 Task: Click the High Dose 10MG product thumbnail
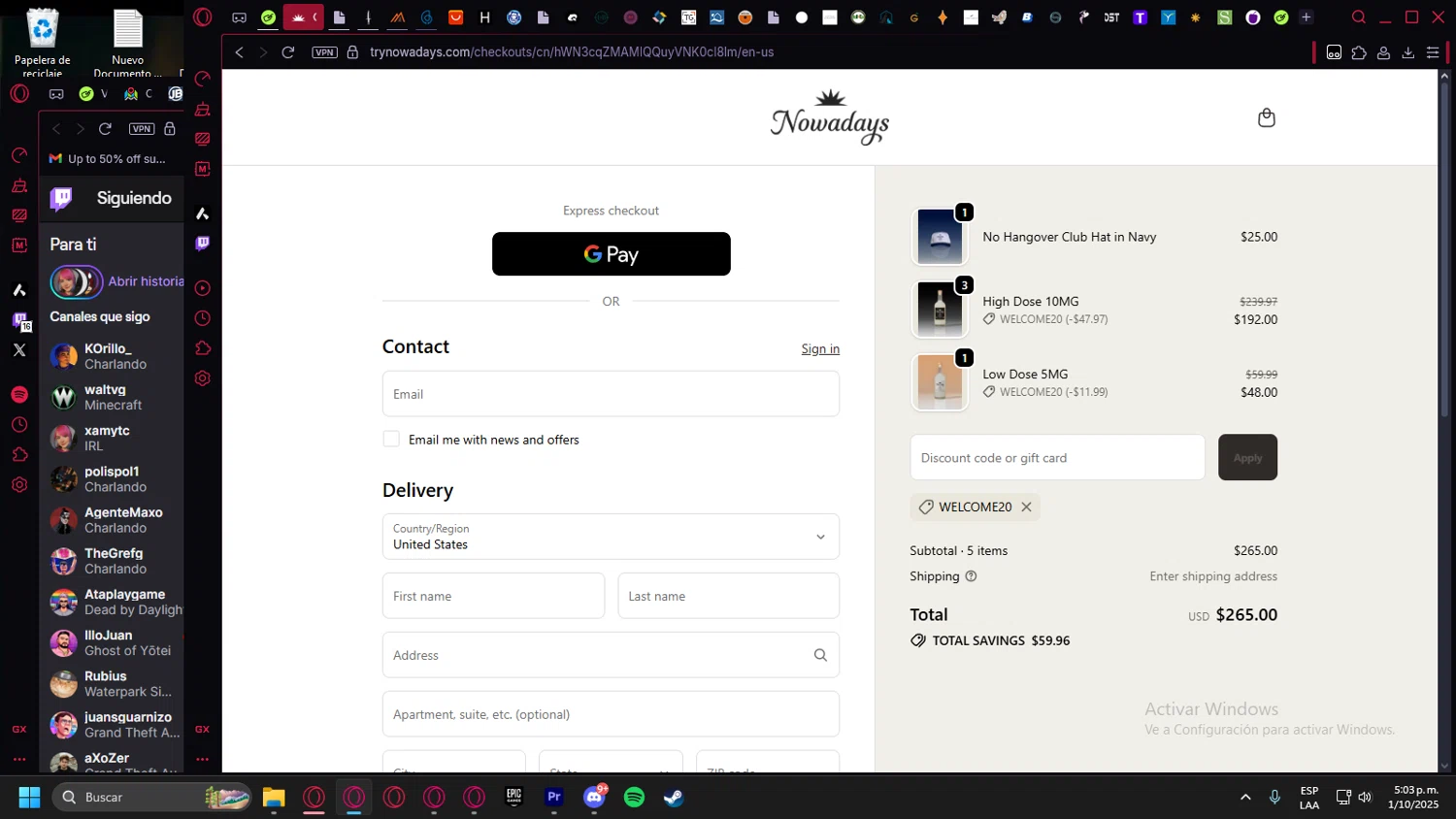tap(940, 310)
